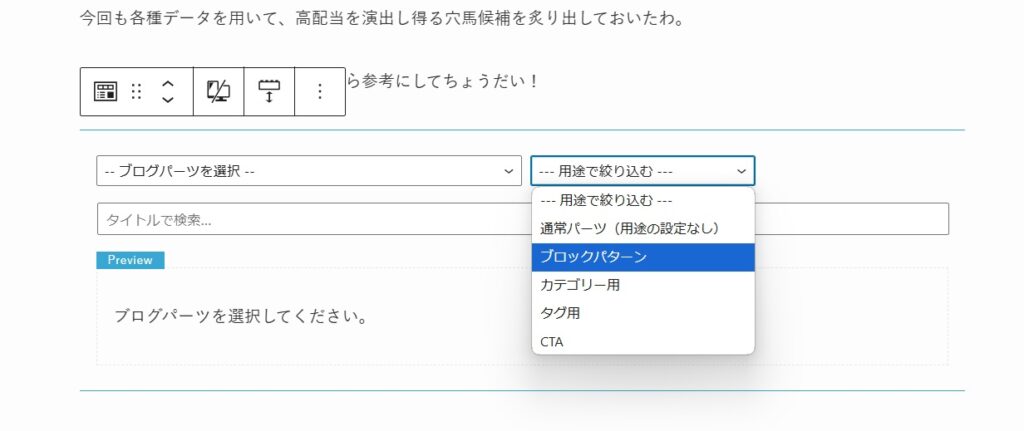This screenshot has width=1024, height=431.
Task: Focus the タイトルで検索 search field
Action: click(522, 219)
